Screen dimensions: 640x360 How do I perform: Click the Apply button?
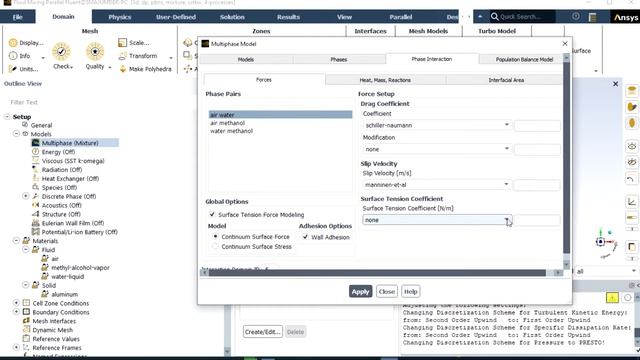360,291
